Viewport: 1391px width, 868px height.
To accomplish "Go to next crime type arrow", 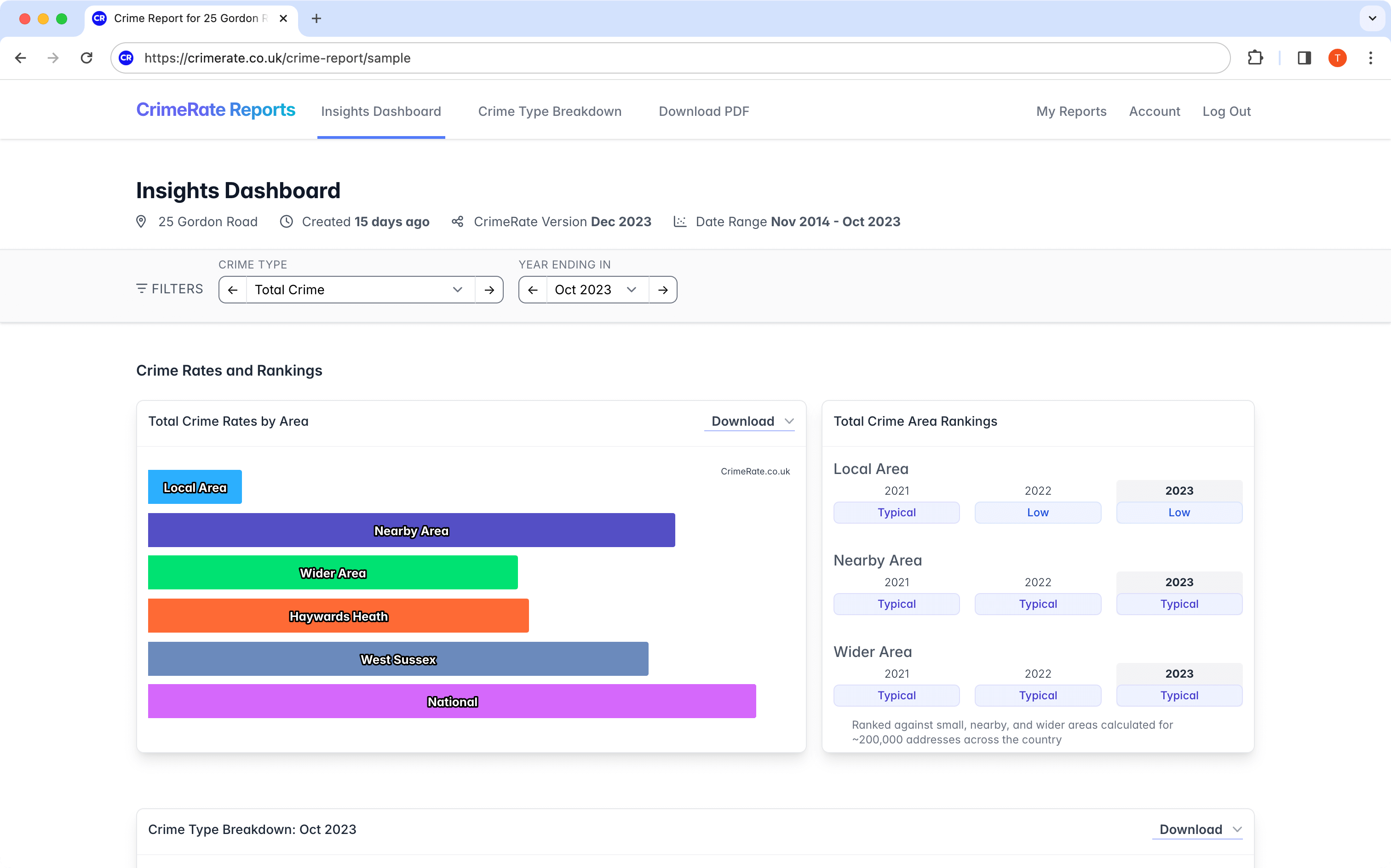I will [489, 290].
